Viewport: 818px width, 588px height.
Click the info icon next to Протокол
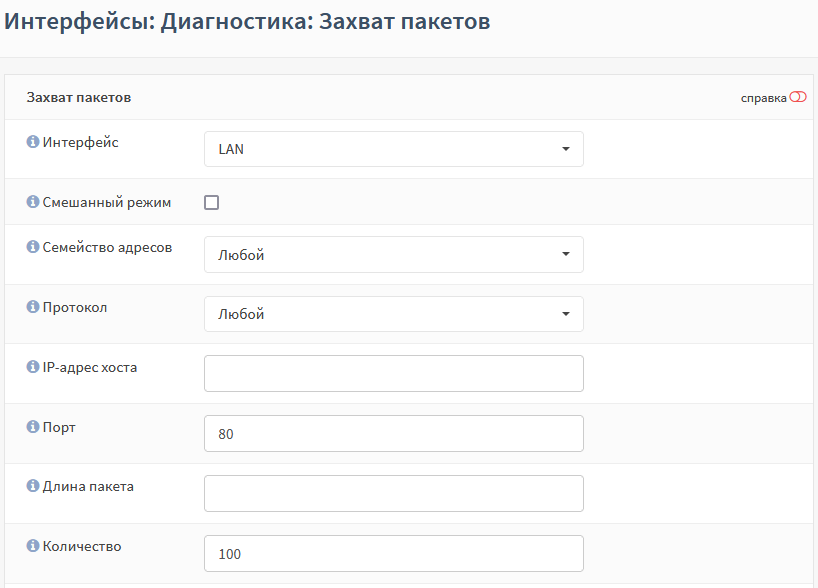tap(33, 307)
